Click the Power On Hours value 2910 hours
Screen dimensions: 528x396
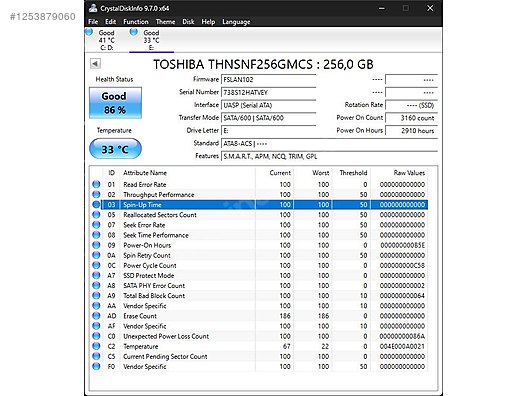(x=411, y=131)
